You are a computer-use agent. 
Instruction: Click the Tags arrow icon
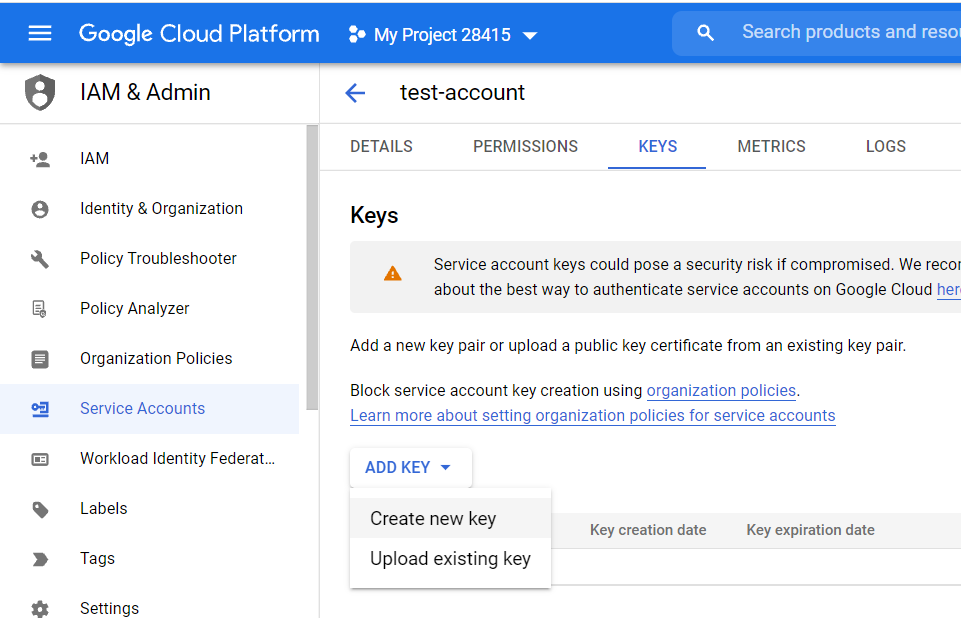click(x=40, y=559)
